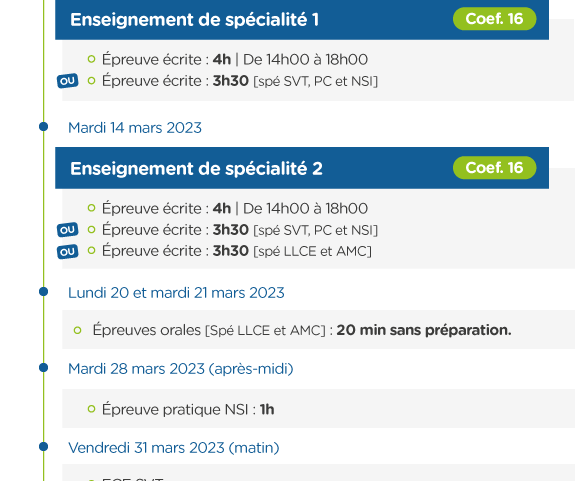Click the OU badge under spécialité 1

tap(68, 81)
